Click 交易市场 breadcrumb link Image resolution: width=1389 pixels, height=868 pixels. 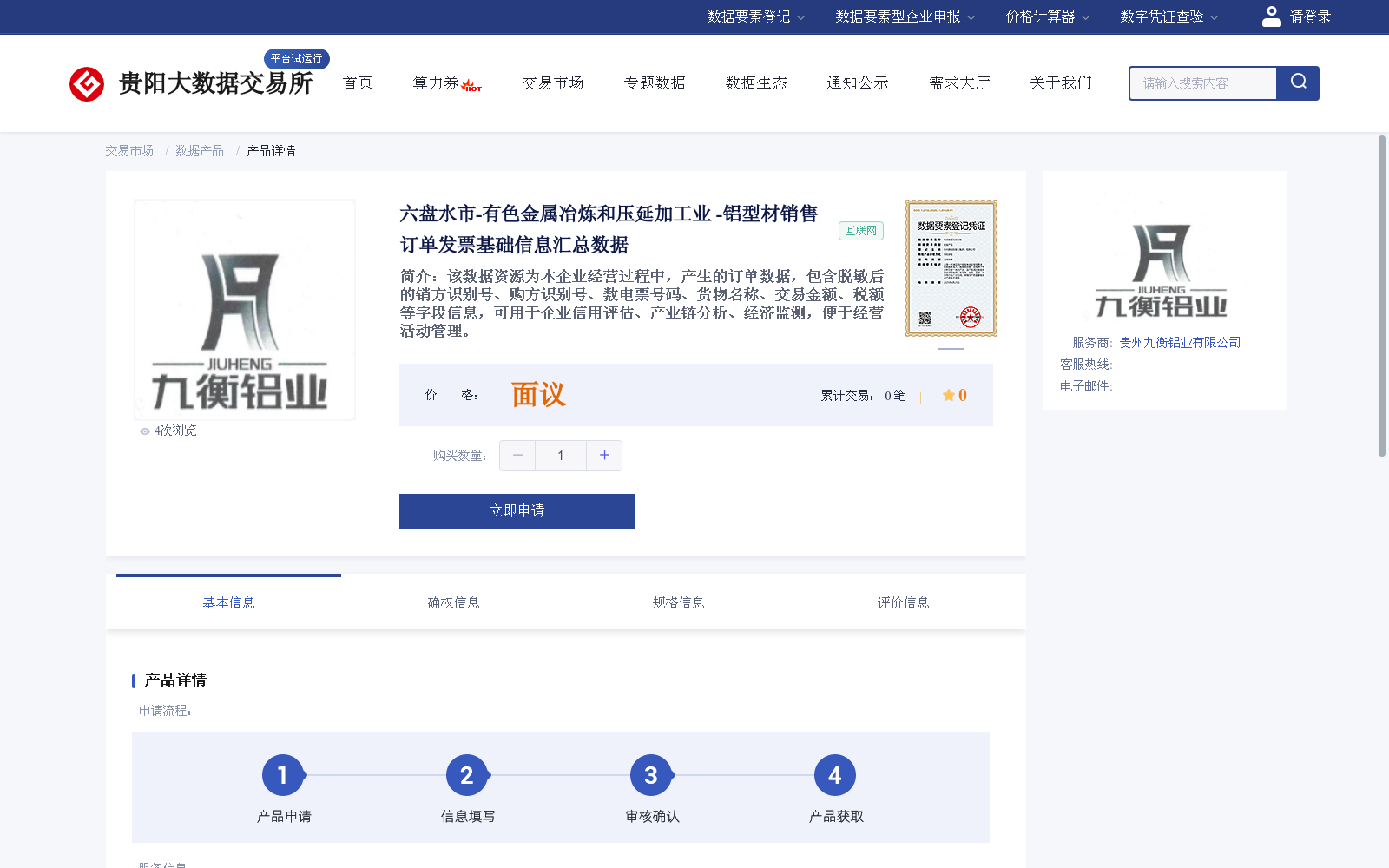point(129,151)
